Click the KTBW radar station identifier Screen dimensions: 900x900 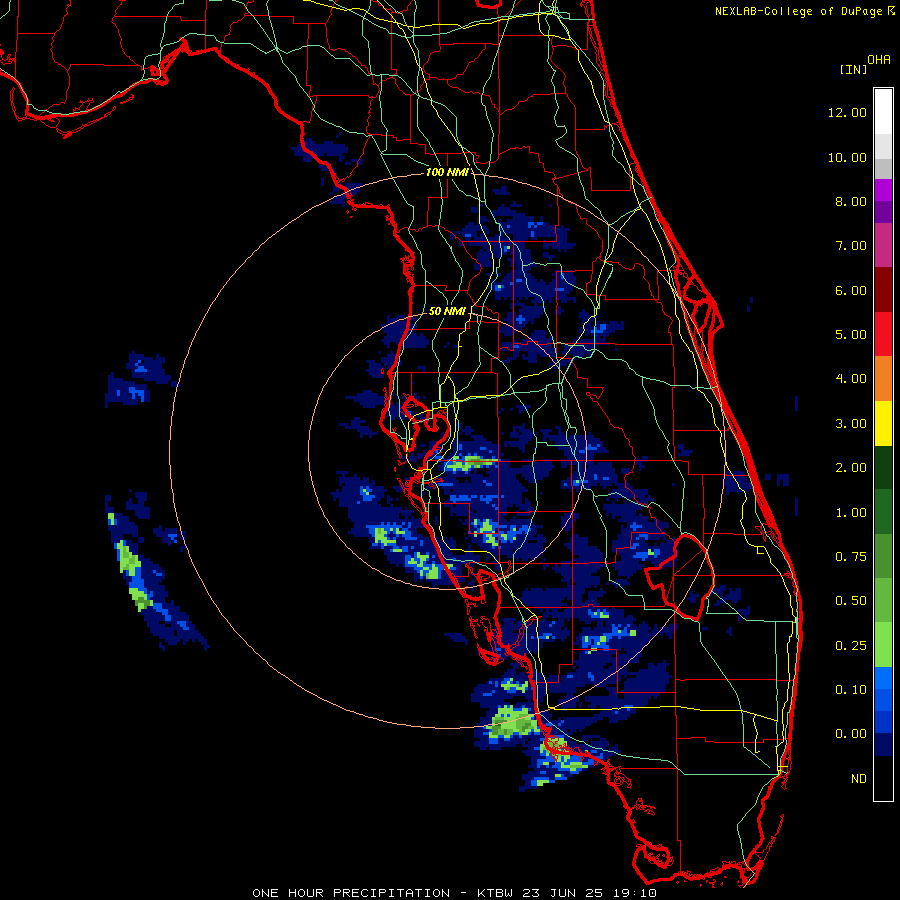click(x=495, y=893)
